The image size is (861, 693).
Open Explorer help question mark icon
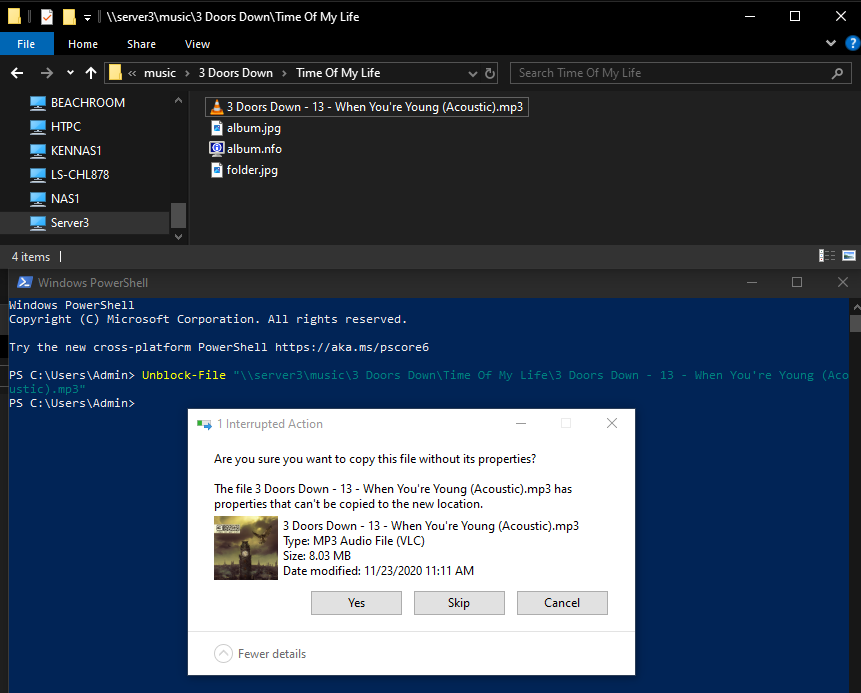click(x=853, y=43)
